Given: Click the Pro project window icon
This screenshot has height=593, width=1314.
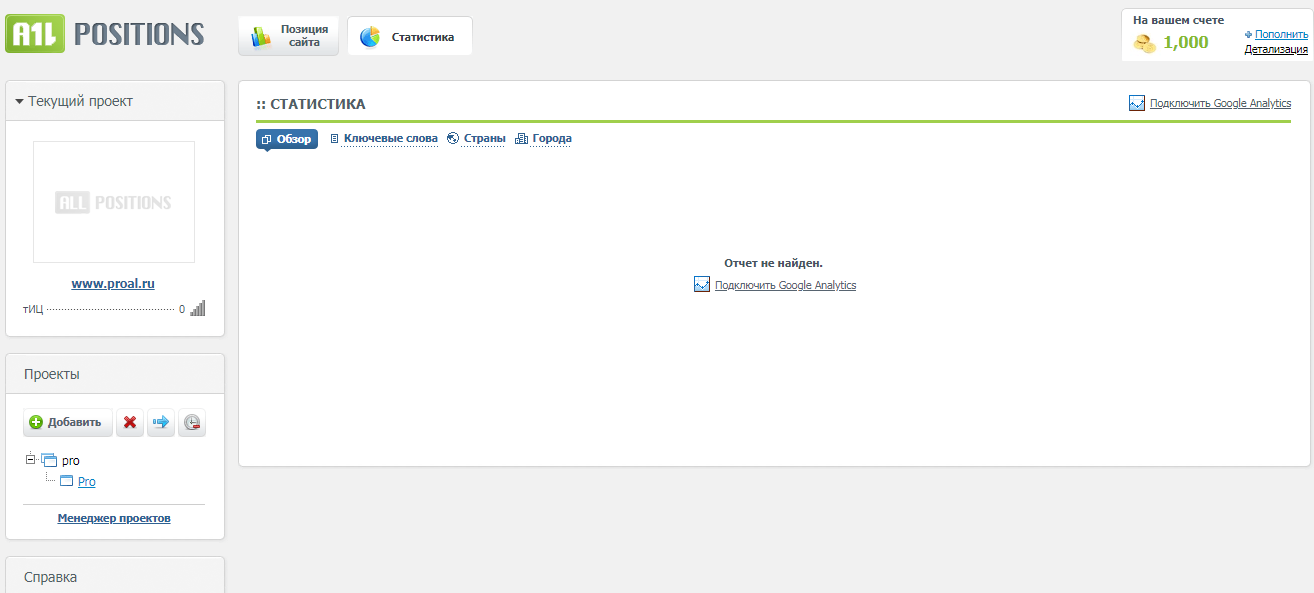Looking at the screenshot, I should coord(67,481).
